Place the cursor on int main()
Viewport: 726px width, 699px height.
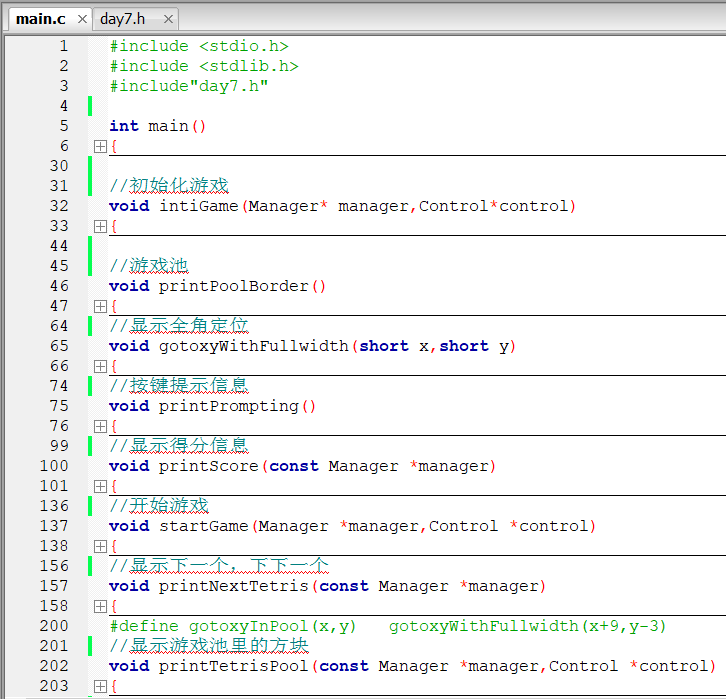click(x=157, y=126)
